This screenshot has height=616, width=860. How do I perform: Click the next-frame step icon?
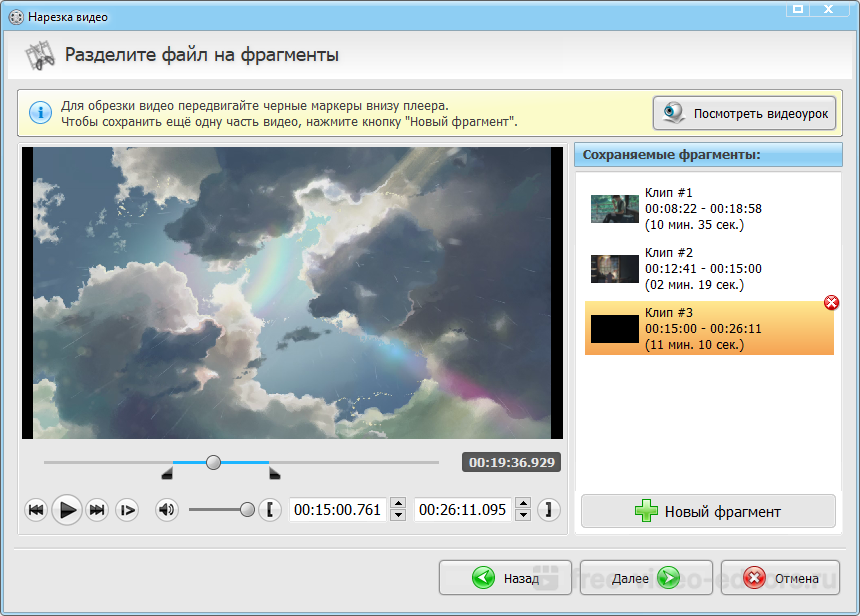point(127,510)
